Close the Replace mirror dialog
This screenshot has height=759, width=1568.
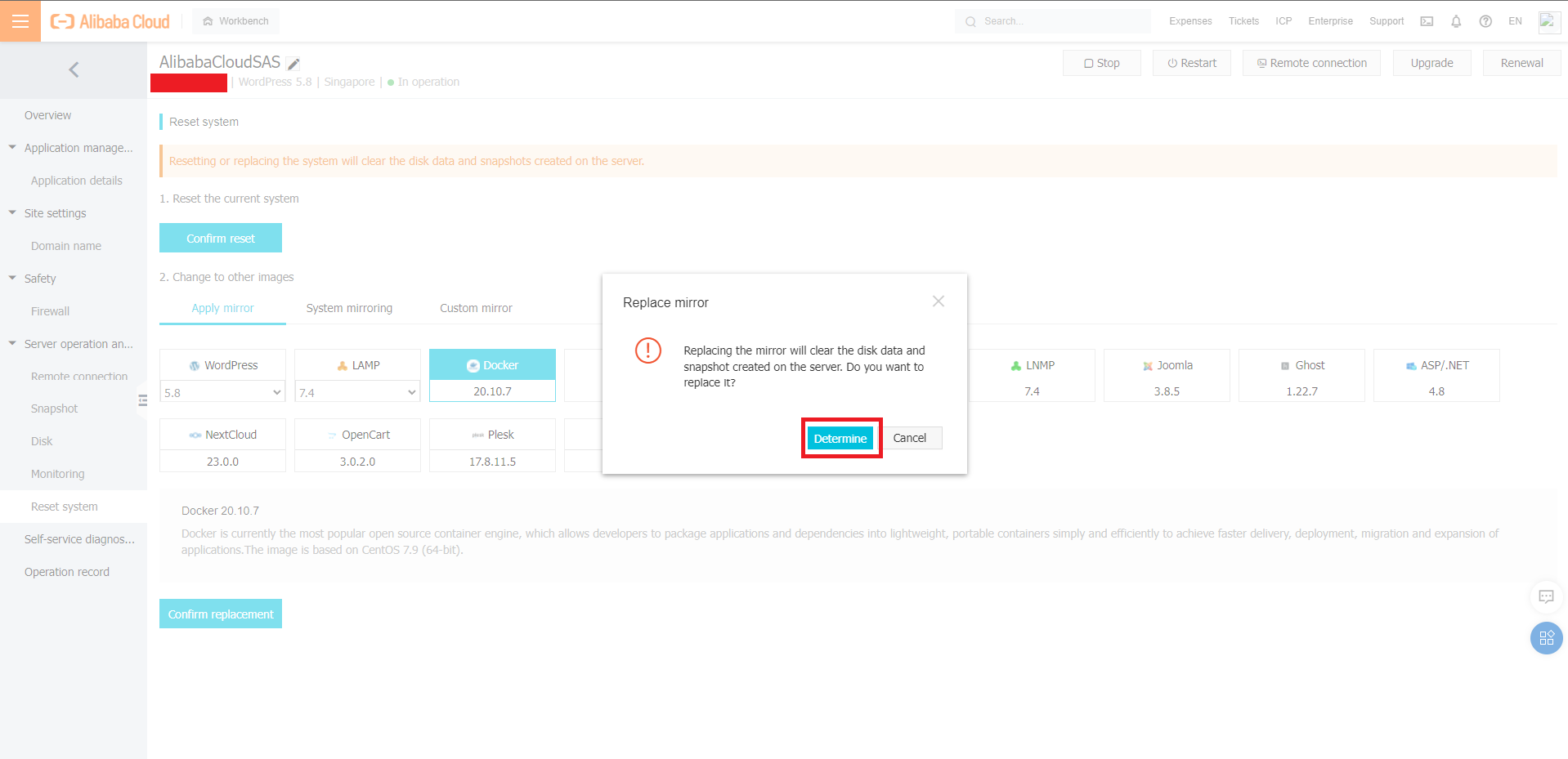click(x=939, y=301)
